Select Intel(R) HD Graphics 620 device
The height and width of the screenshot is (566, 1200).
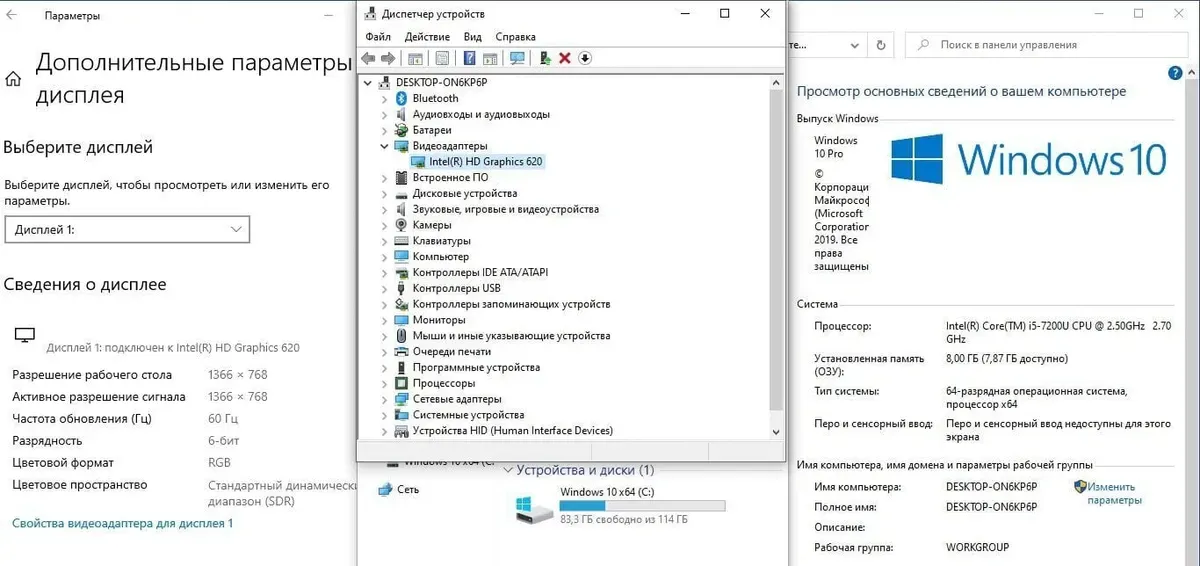[485, 162]
